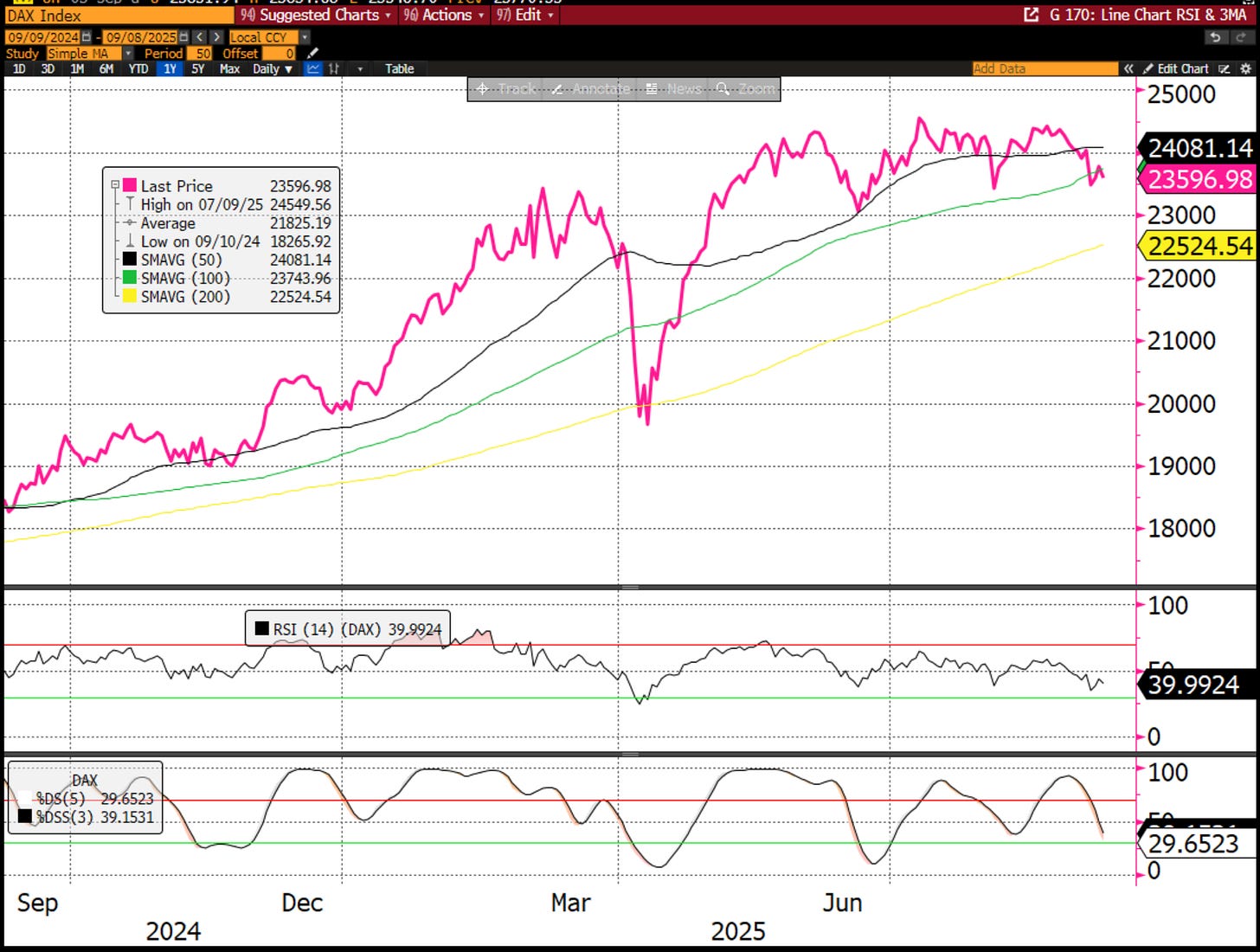Select the 1M time range
This screenshot has width=1260, height=952.
coord(77,68)
